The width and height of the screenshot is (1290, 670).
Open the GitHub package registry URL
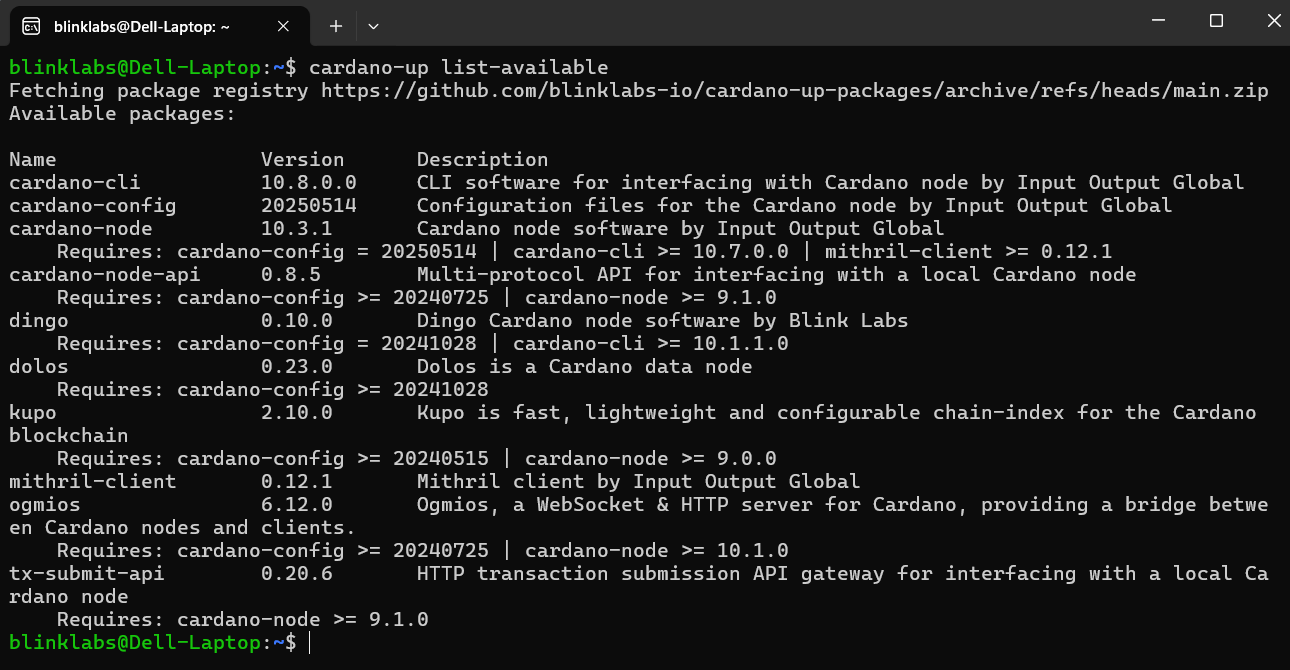(794, 91)
